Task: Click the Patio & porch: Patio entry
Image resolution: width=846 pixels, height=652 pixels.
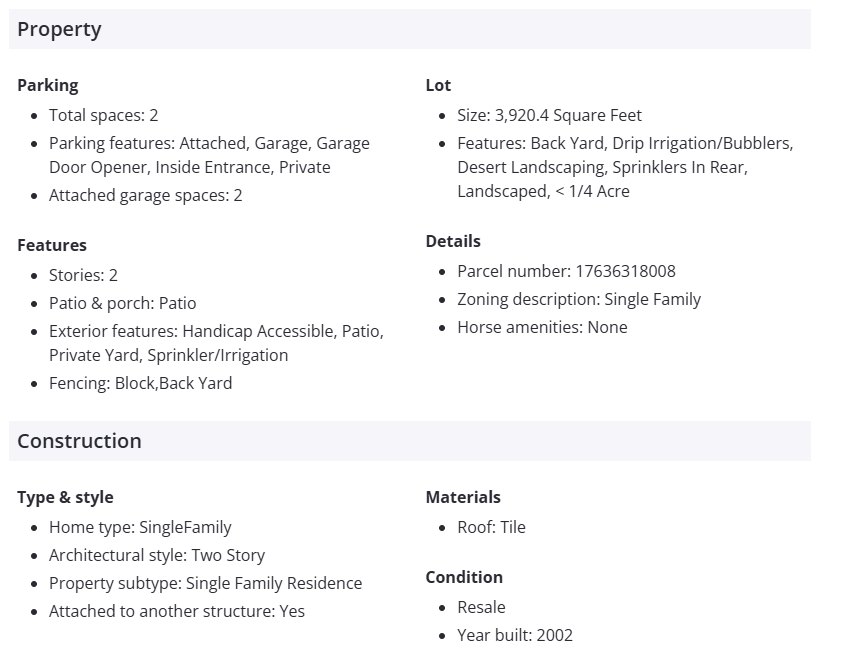Action: 122,303
